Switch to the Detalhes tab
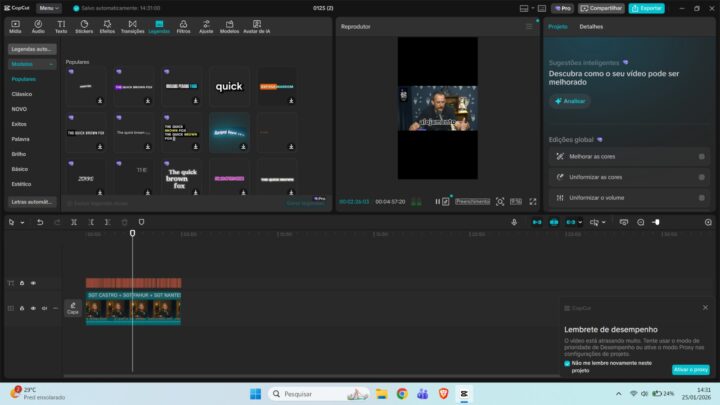 (591, 26)
